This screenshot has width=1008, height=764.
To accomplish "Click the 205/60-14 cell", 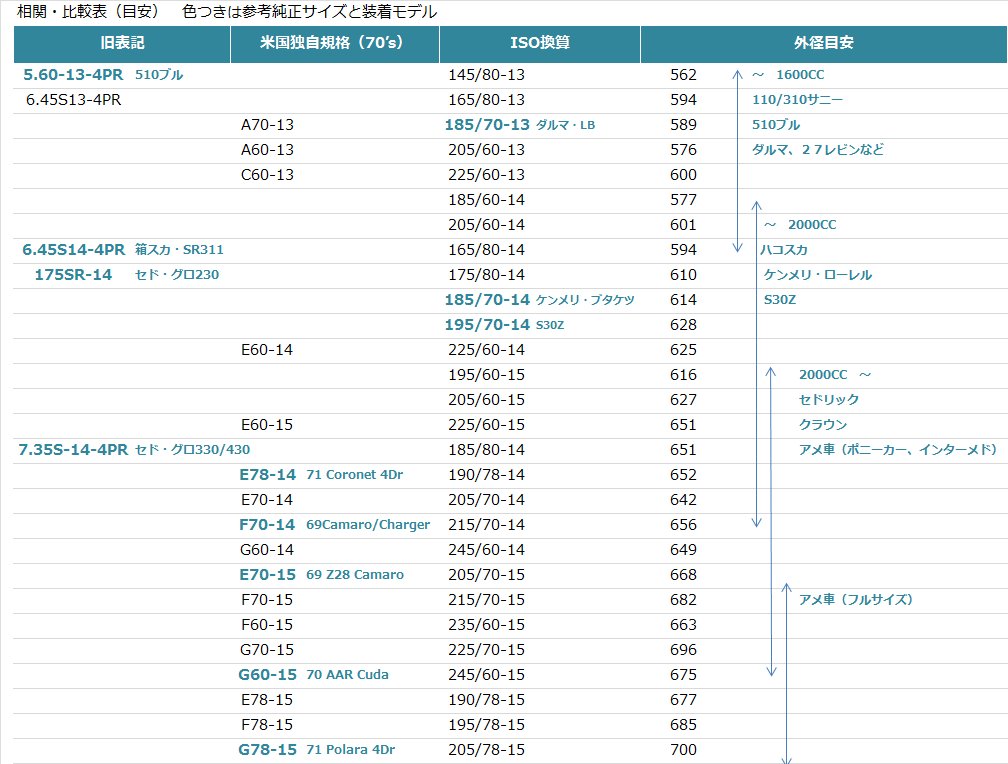I will [487, 225].
